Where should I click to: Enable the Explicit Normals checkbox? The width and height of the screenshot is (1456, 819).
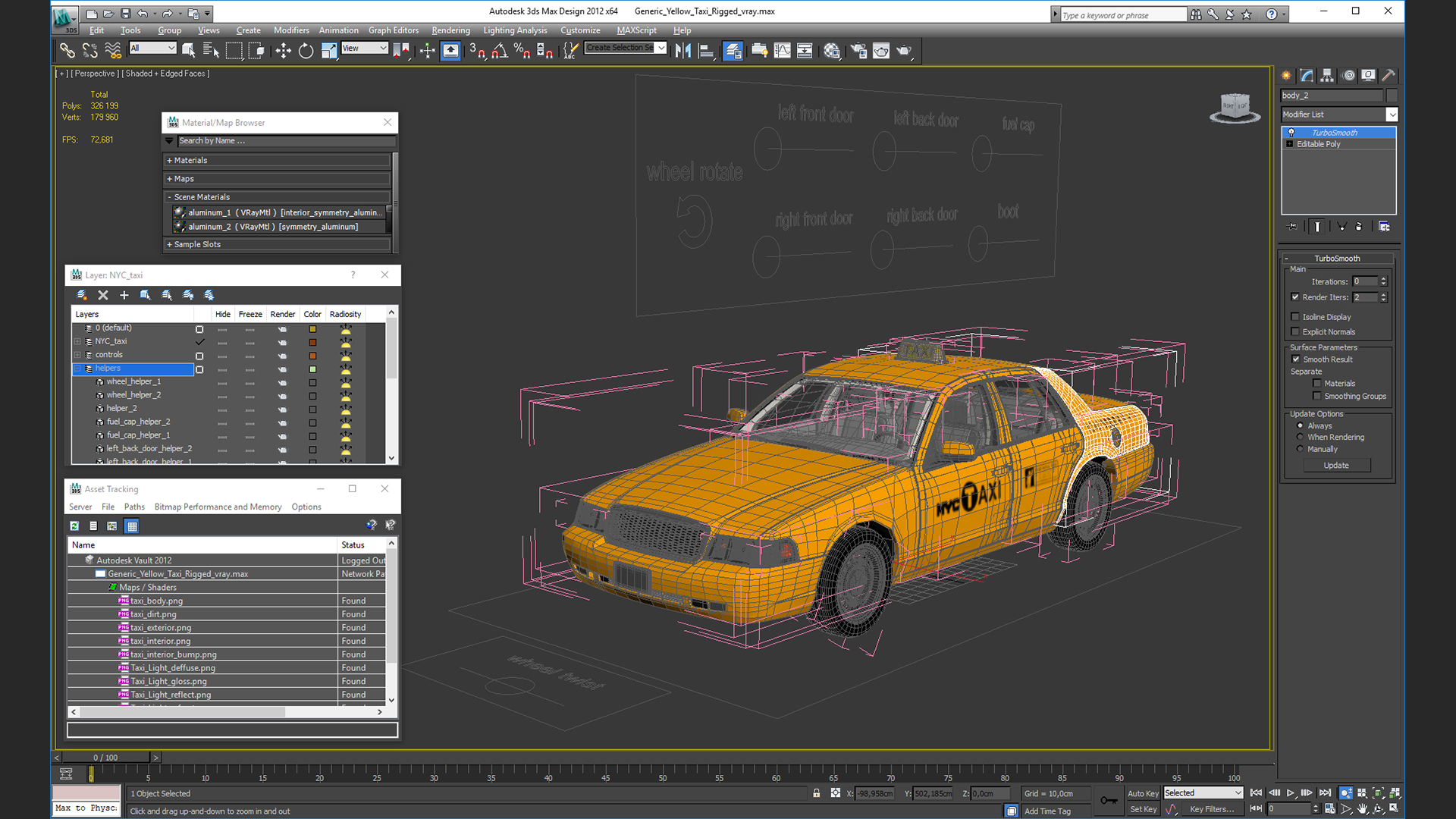pos(1295,331)
